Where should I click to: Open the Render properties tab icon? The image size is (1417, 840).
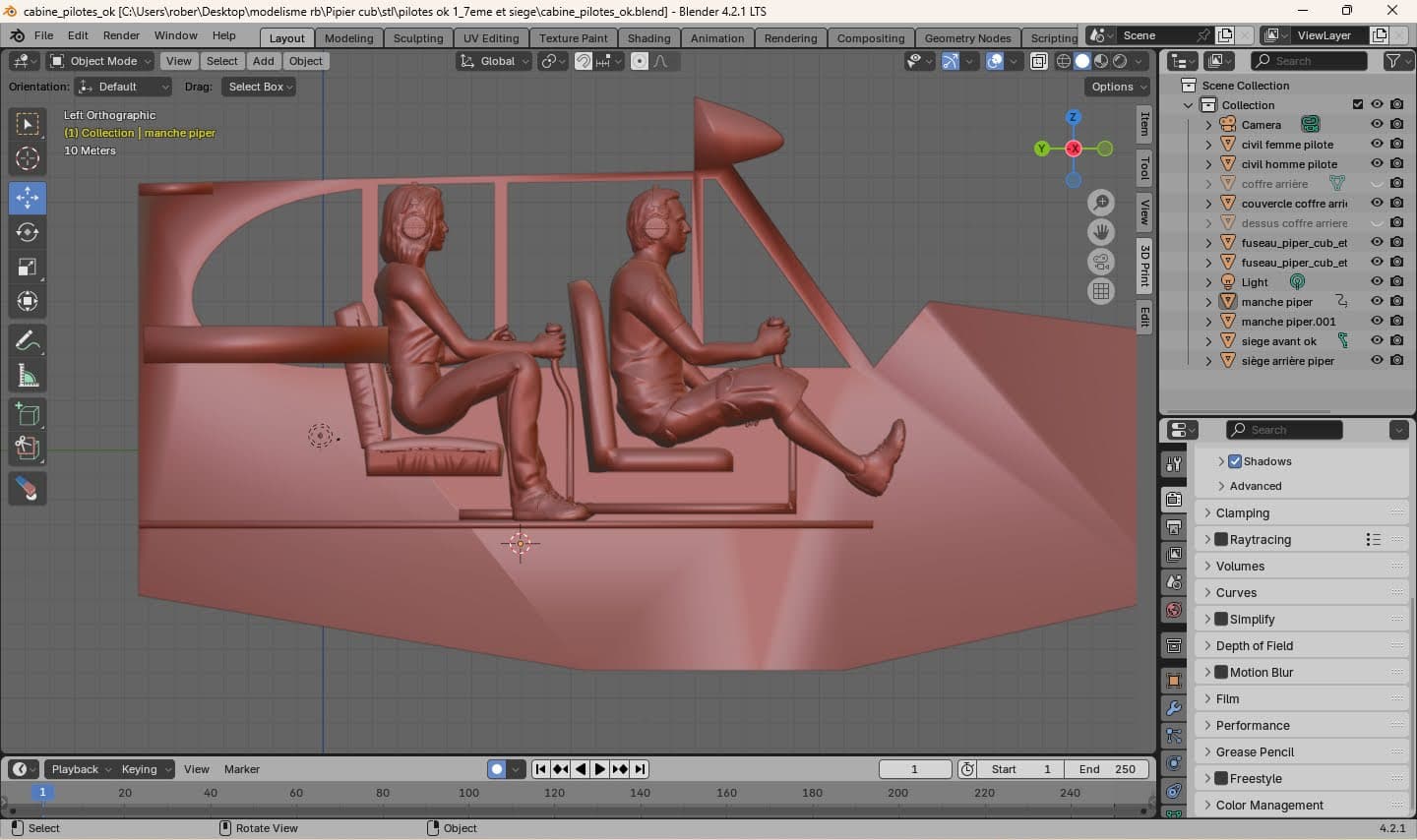coord(1174,500)
